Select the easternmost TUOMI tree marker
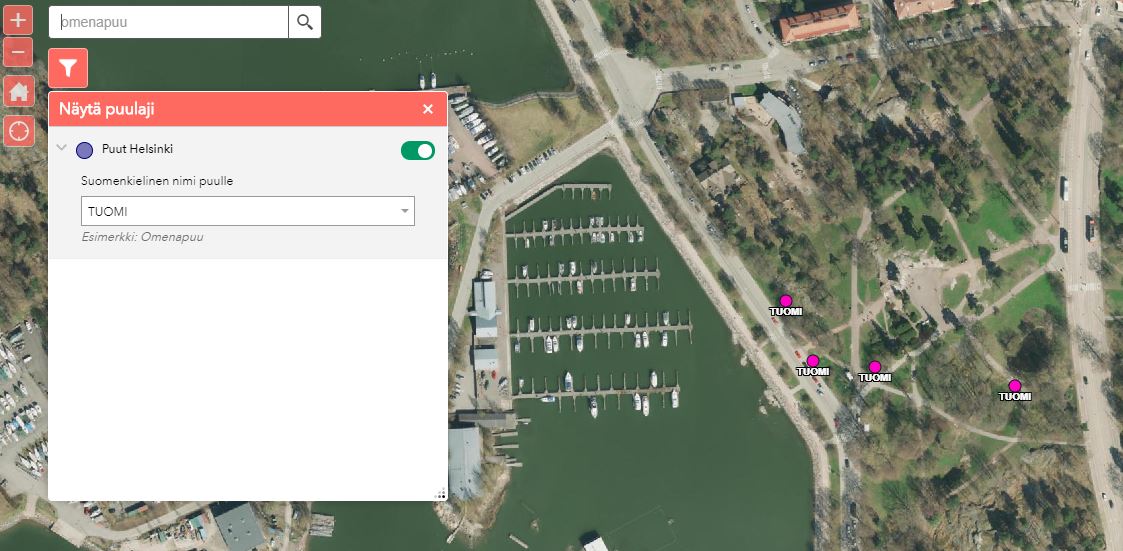This screenshot has width=1123, height=551. tap(1014, 386)
